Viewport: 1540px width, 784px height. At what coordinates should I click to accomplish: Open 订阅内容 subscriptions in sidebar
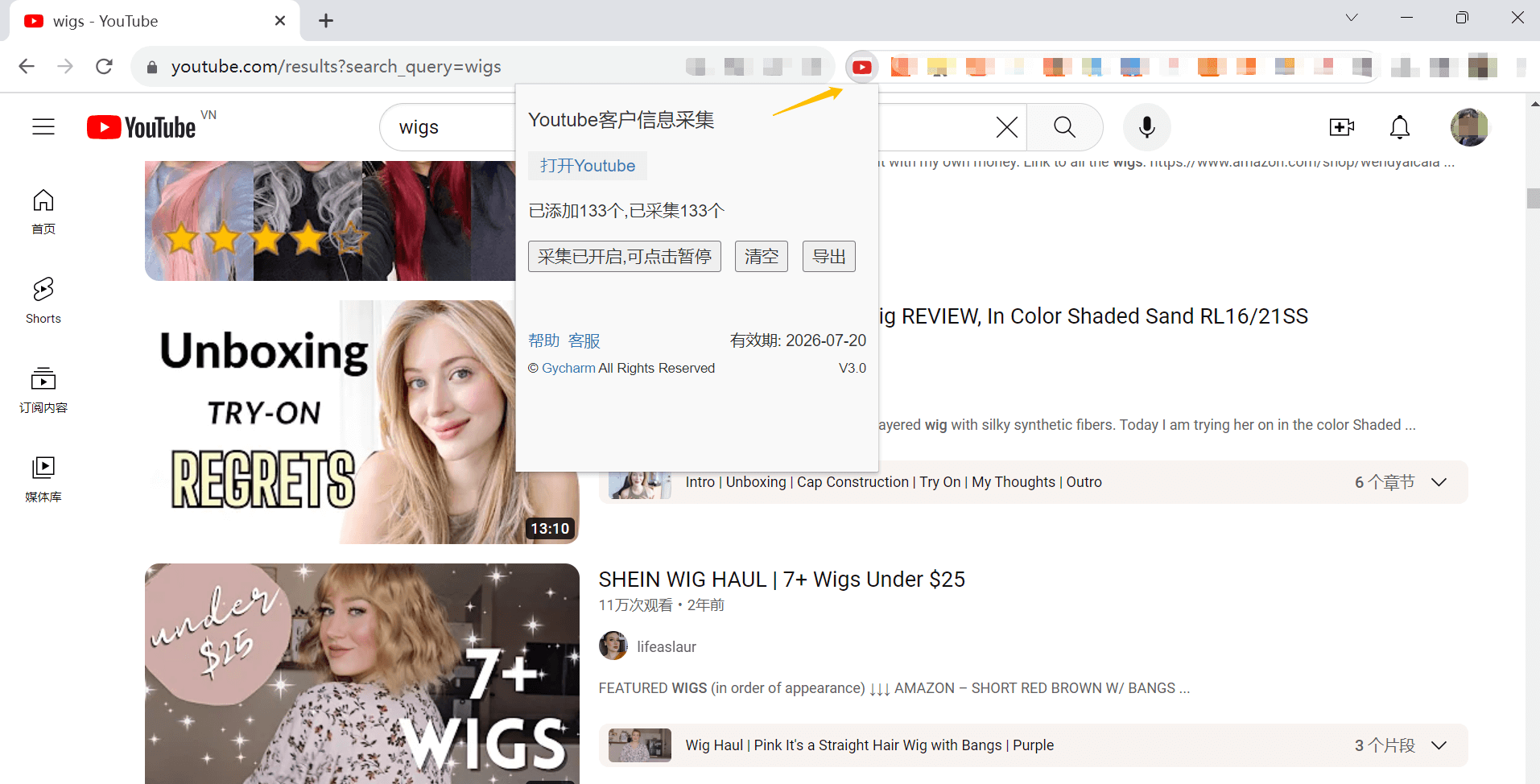pos(43,390)
